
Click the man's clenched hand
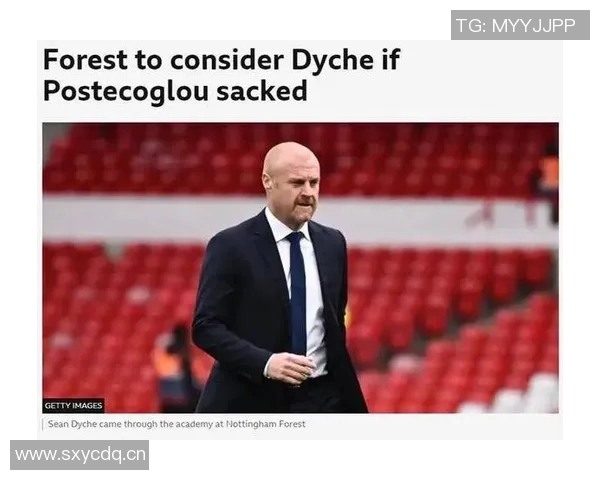pyautogui.click(x=292, y=367)
